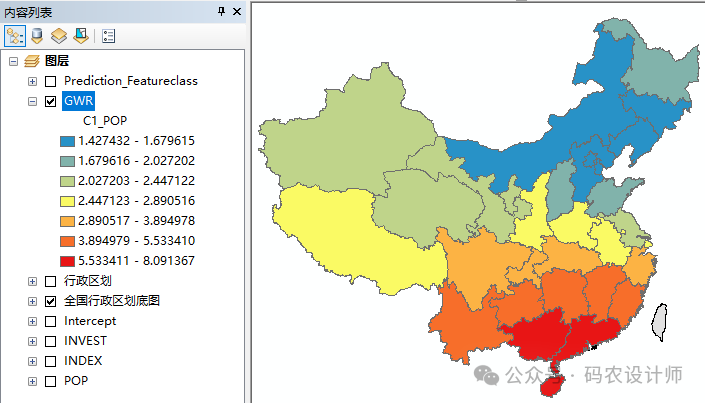Click the 图层 data frame label
This screenshot has width=705, height=403.
point(57,61)
